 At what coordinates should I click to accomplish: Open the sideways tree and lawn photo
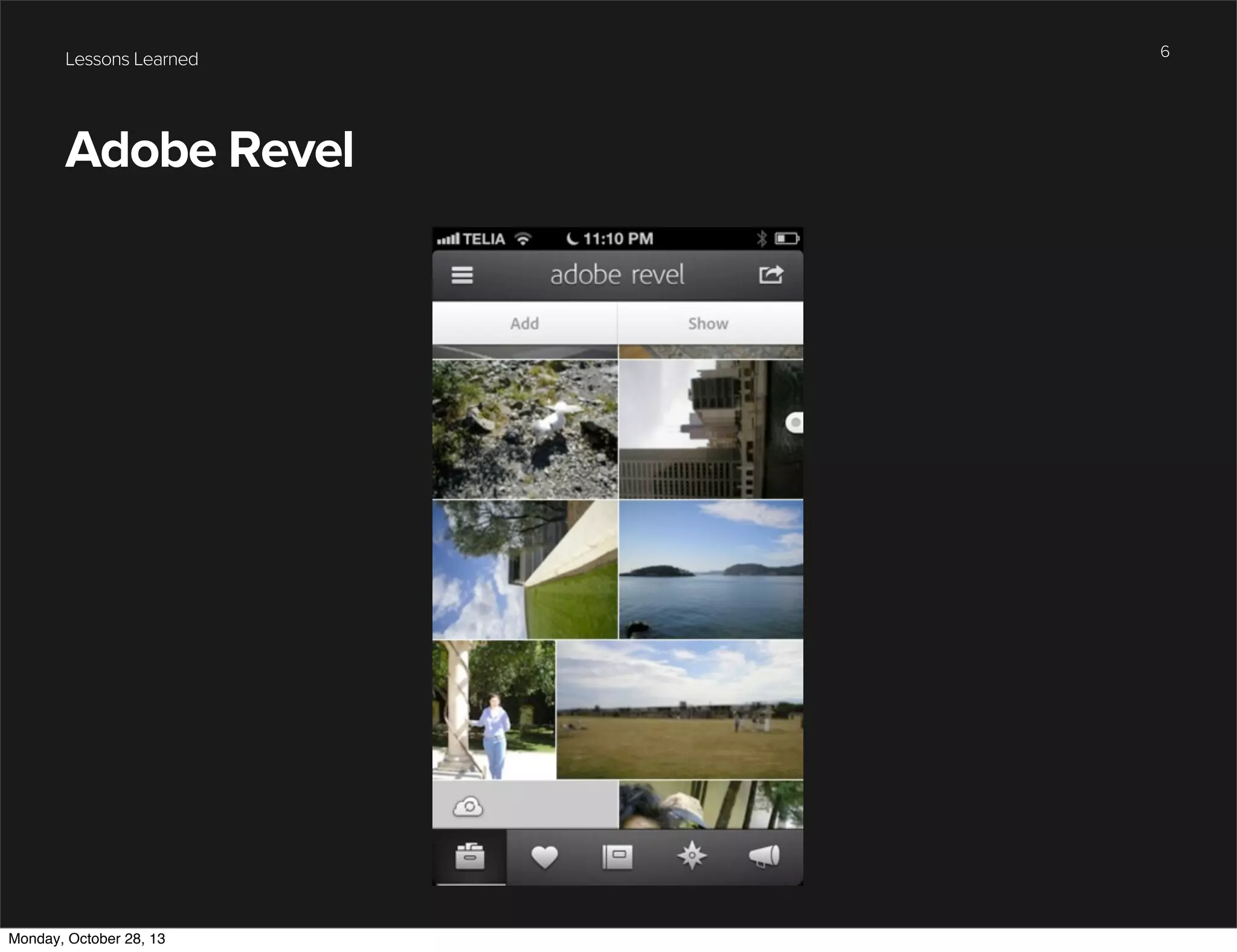click(x=525, y=570)
